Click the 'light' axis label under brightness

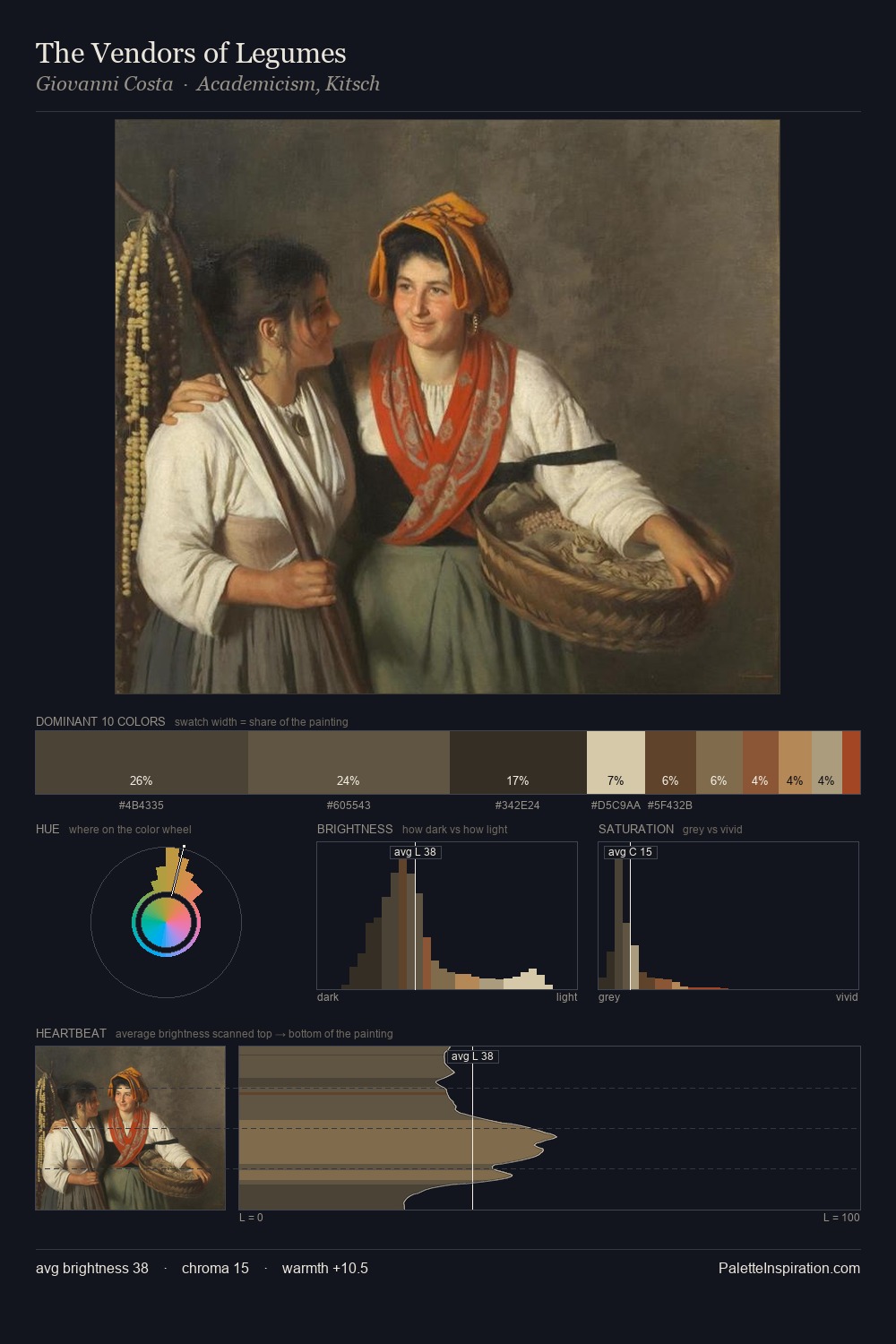(x=567, y=997)
